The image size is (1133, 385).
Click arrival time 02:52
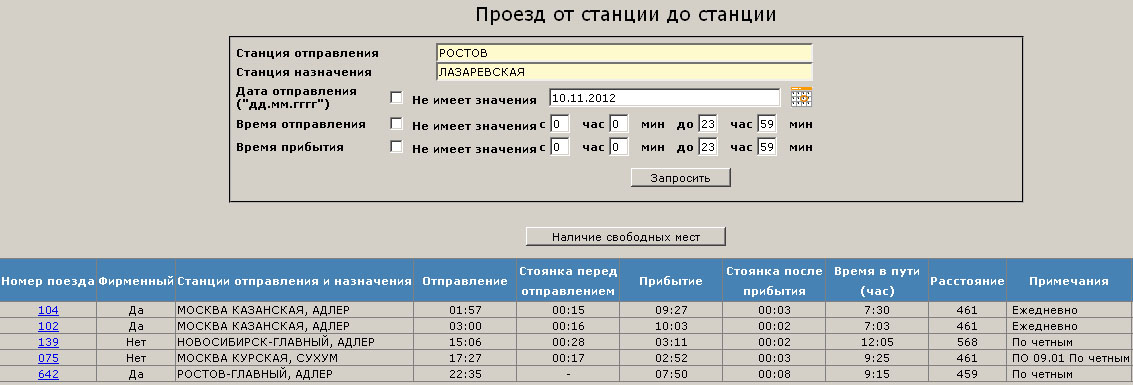point(671,358)
